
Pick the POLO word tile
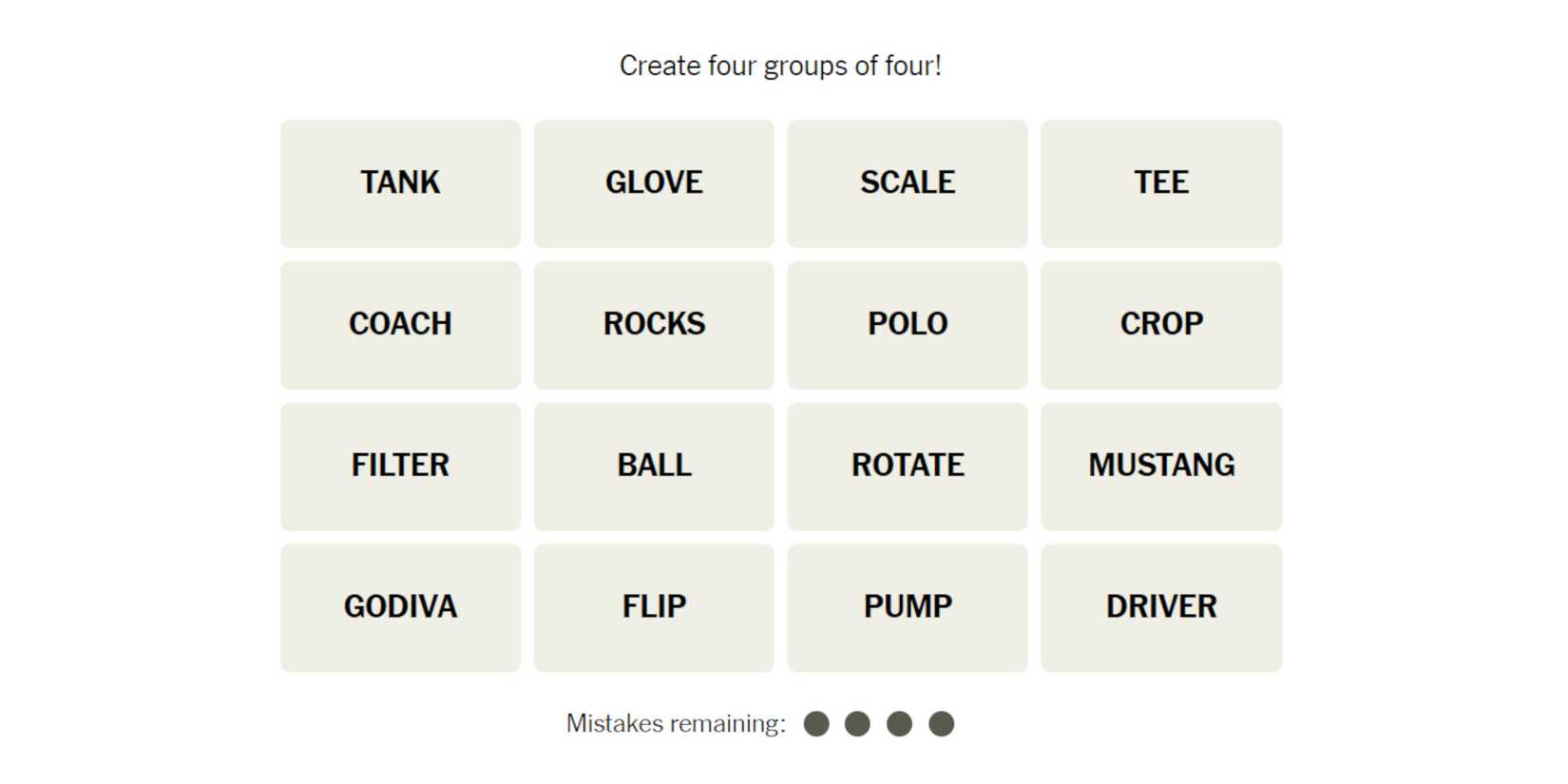pyautogui.click(x=908, y=325)
